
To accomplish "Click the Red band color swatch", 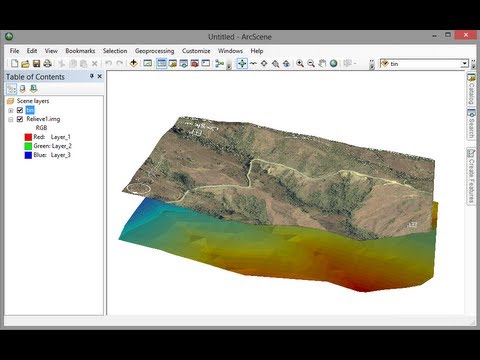I will tap(28, 137).
